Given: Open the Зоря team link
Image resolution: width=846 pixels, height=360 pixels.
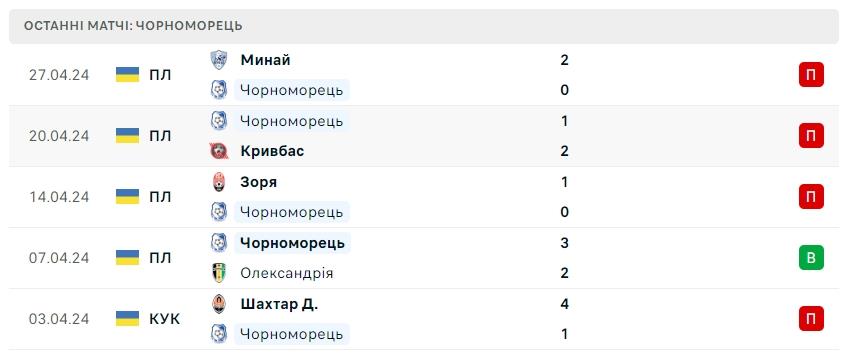Looking at the screenshot, I should (x=258, y=182).
